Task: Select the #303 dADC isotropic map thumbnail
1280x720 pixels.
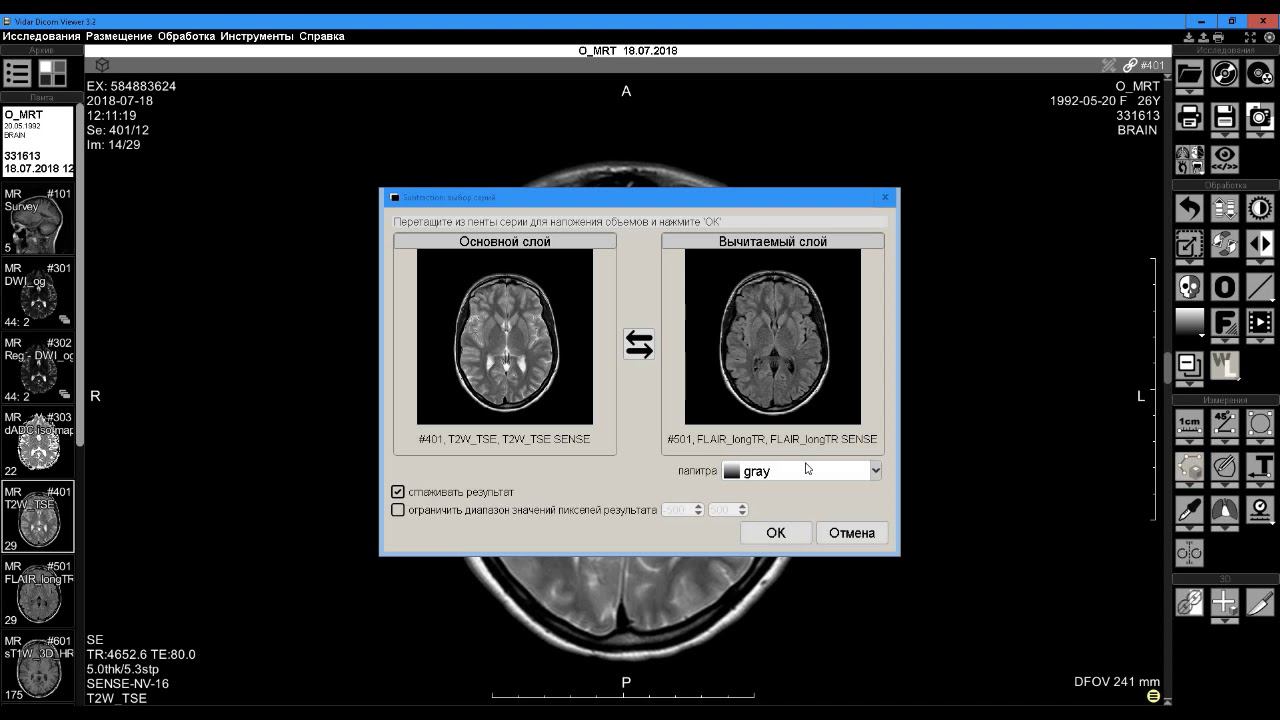Action: click(x=38, y=444)
